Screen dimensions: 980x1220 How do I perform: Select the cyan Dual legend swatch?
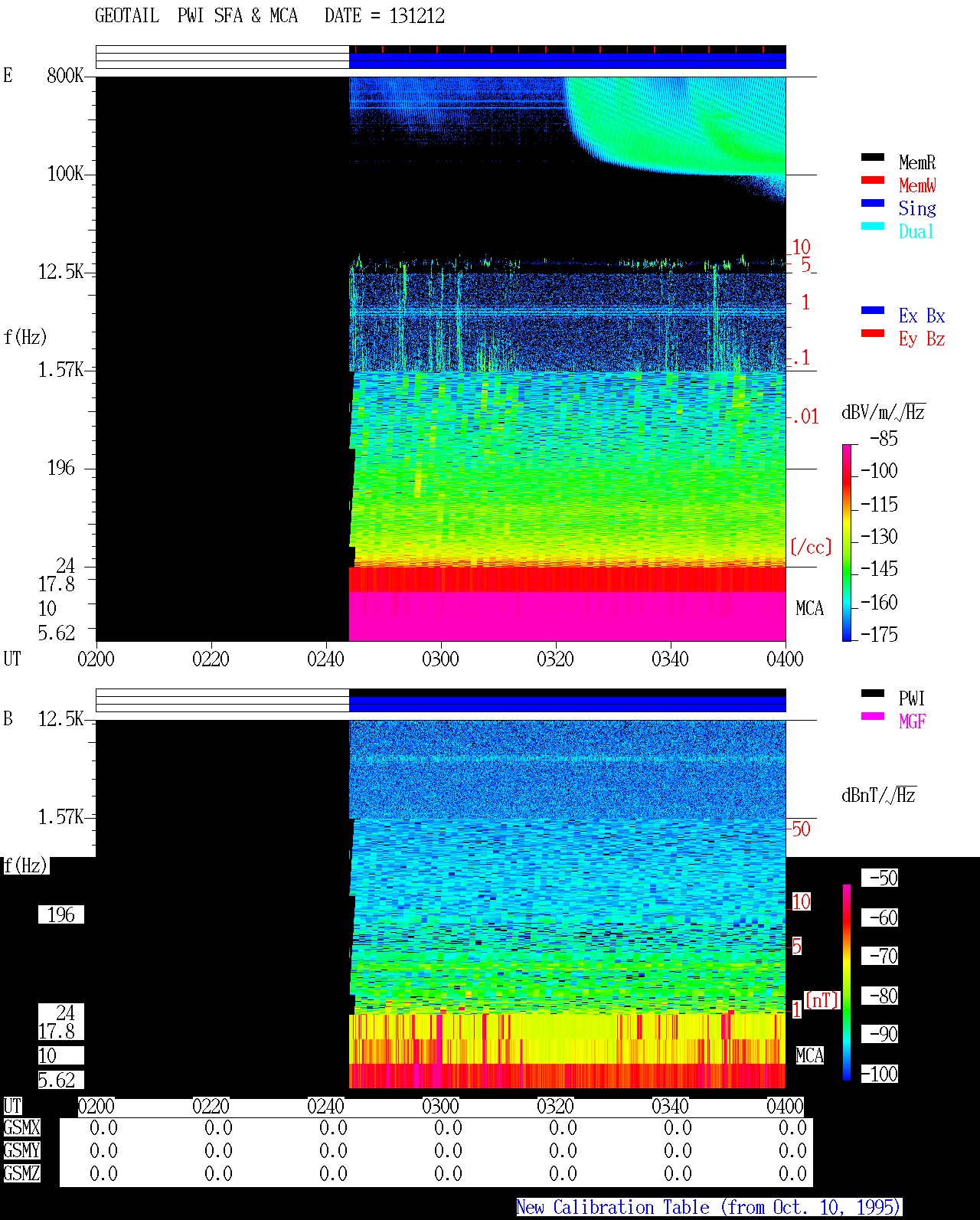click(873, 227)
